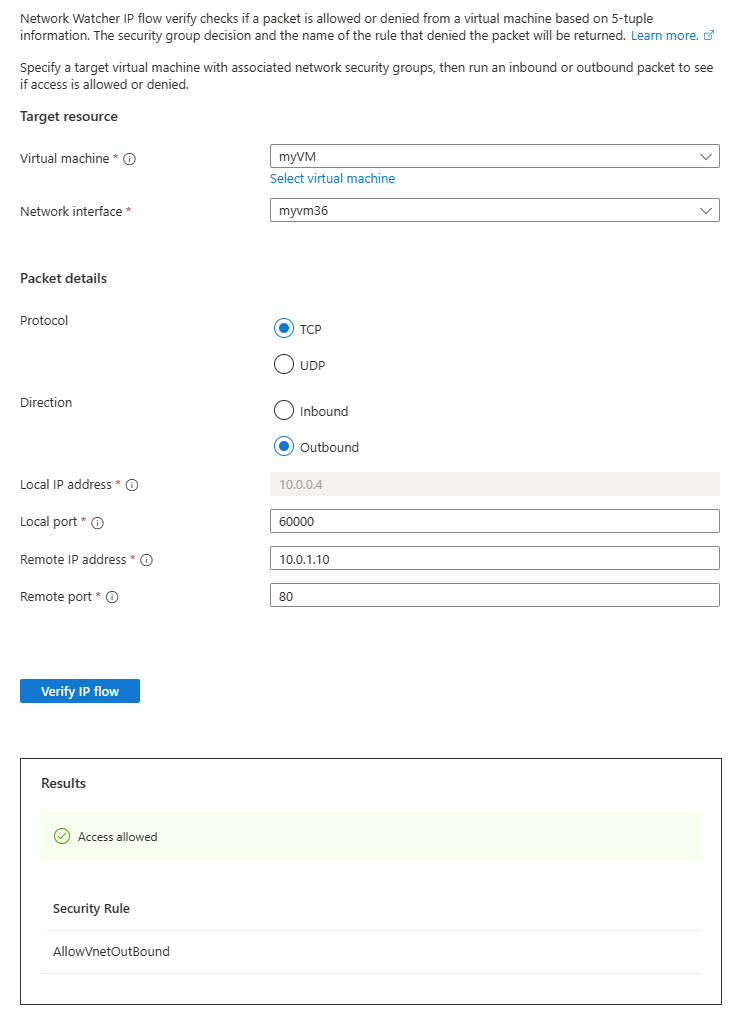Open the Virtual machine dropdown
This screenshot has height=1021, width=741.
494,157
